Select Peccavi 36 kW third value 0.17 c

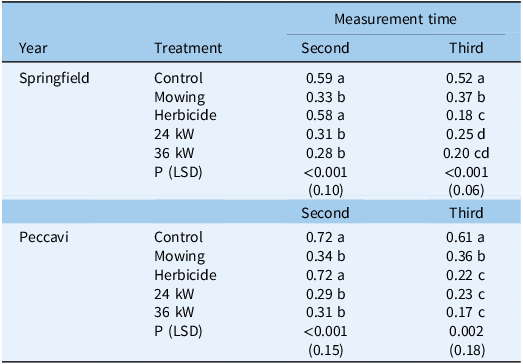pyautogui.click(x=466, y=312)
